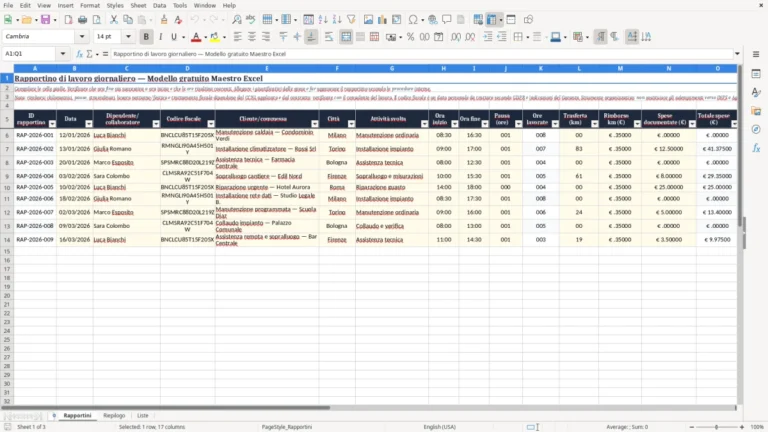Cut selection with the scissors icon
768x432 pixels.
(114, 20)
